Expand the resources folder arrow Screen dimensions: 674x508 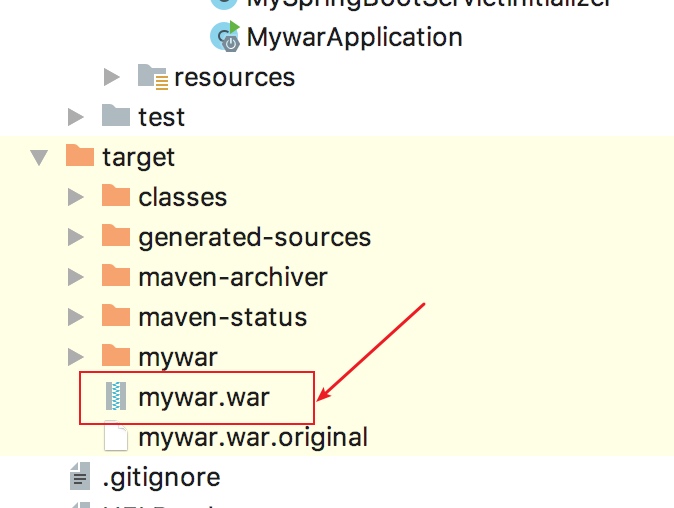tap(113, 77)
